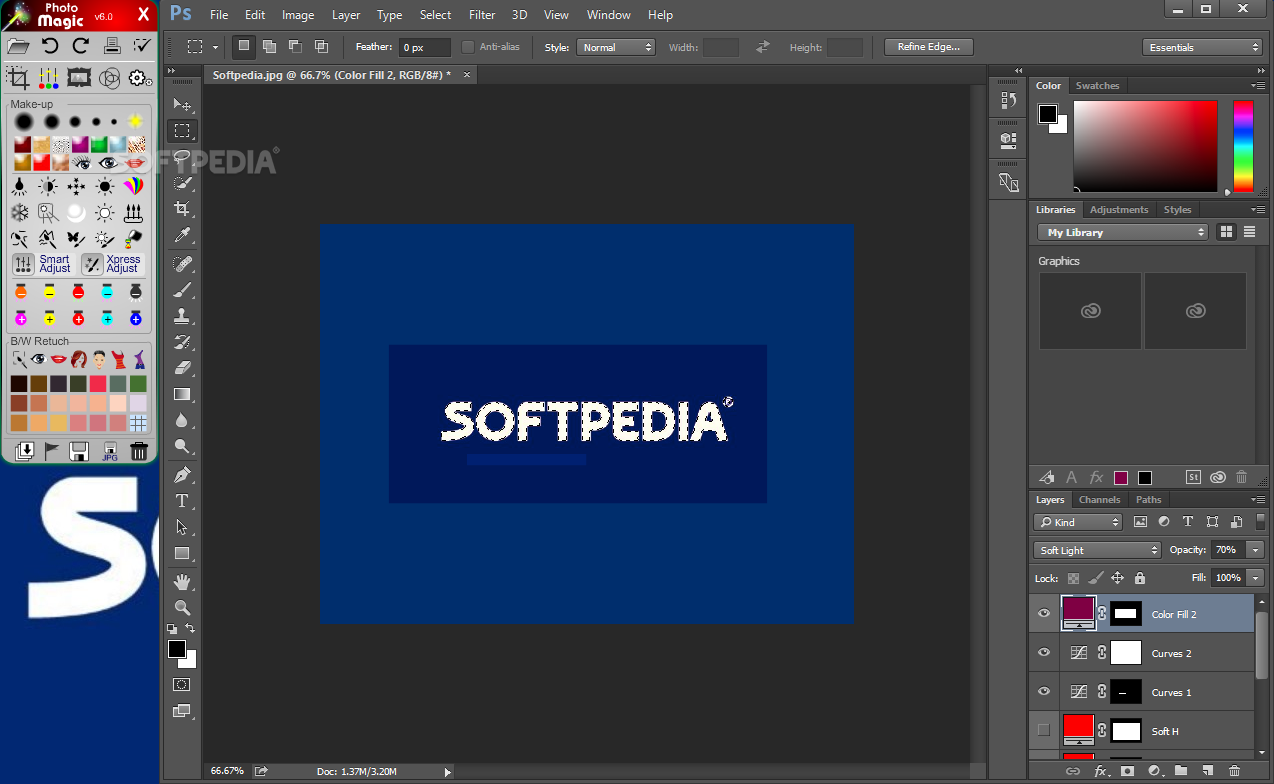Delete layer using Layers panel trash icon
Image resolution: width=1274 pixels, height=784 pixels.
pos(1234,771)
